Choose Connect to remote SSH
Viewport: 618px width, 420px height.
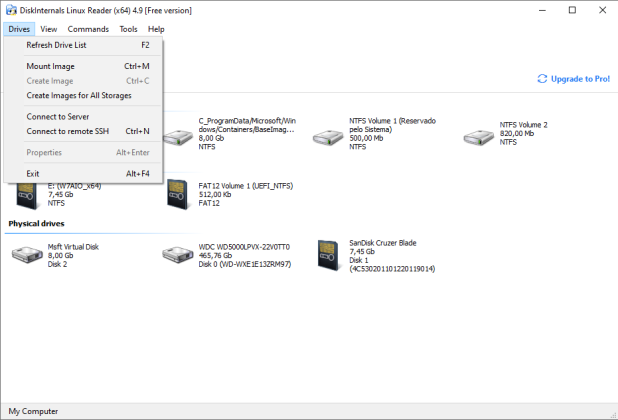pos(83,131)
